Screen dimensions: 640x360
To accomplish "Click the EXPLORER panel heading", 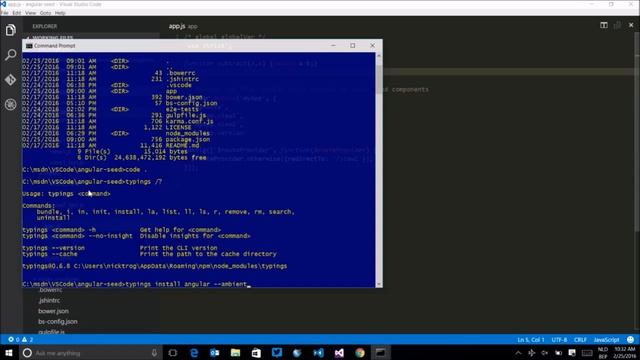I will tap(45, 26).
